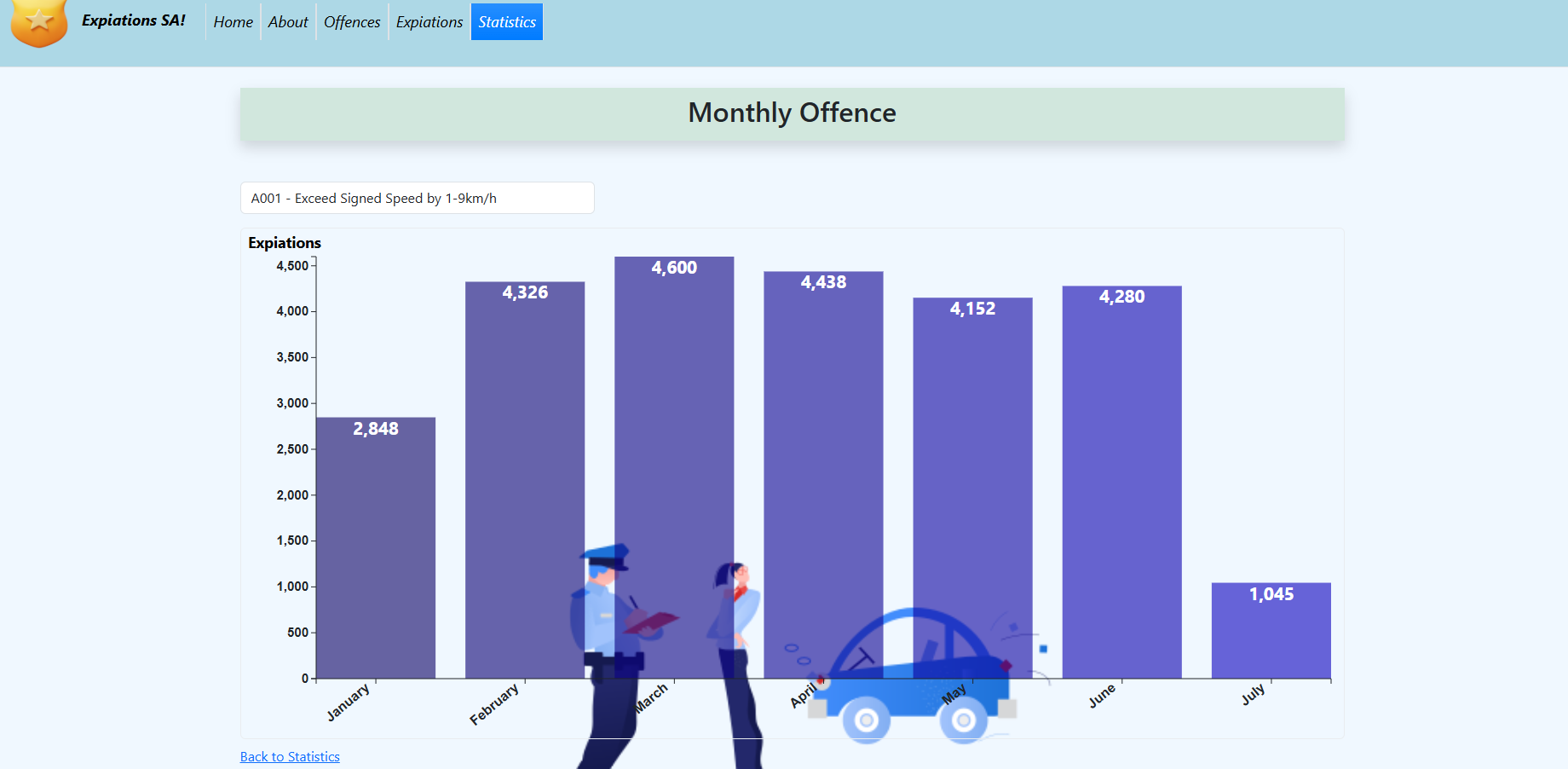Select the Statistics tab

506,21
